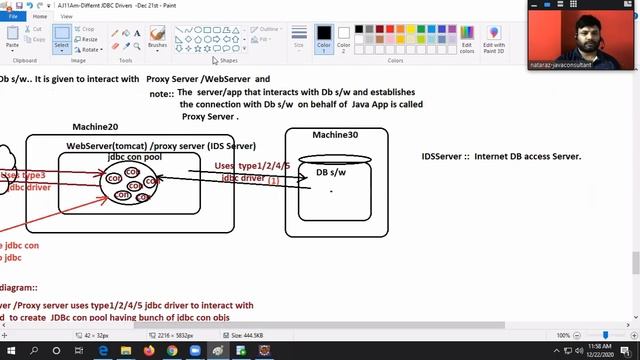Image resolution: width=640 pixels, height=360 pixels.
Task: Choose the Down arrow shape
Action: click(179, 49)
